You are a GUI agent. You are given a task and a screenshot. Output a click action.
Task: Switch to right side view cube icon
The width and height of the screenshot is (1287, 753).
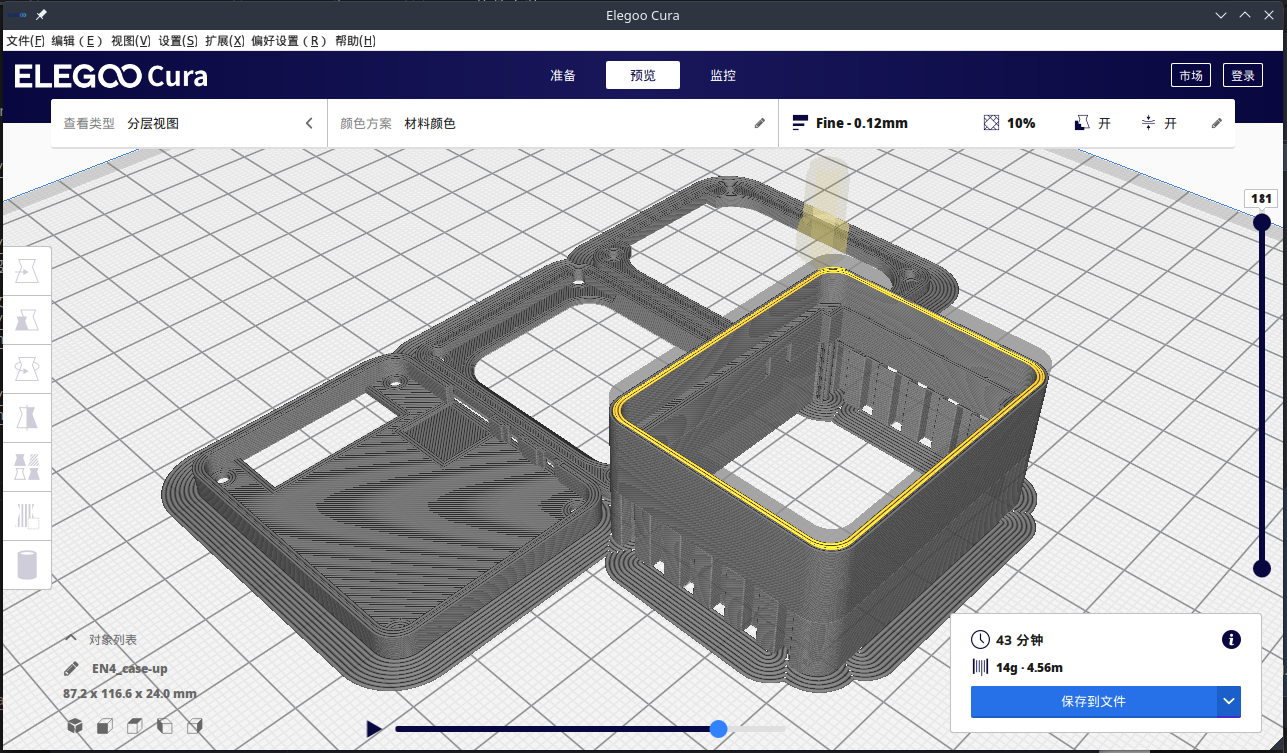(x=195, y=726)
